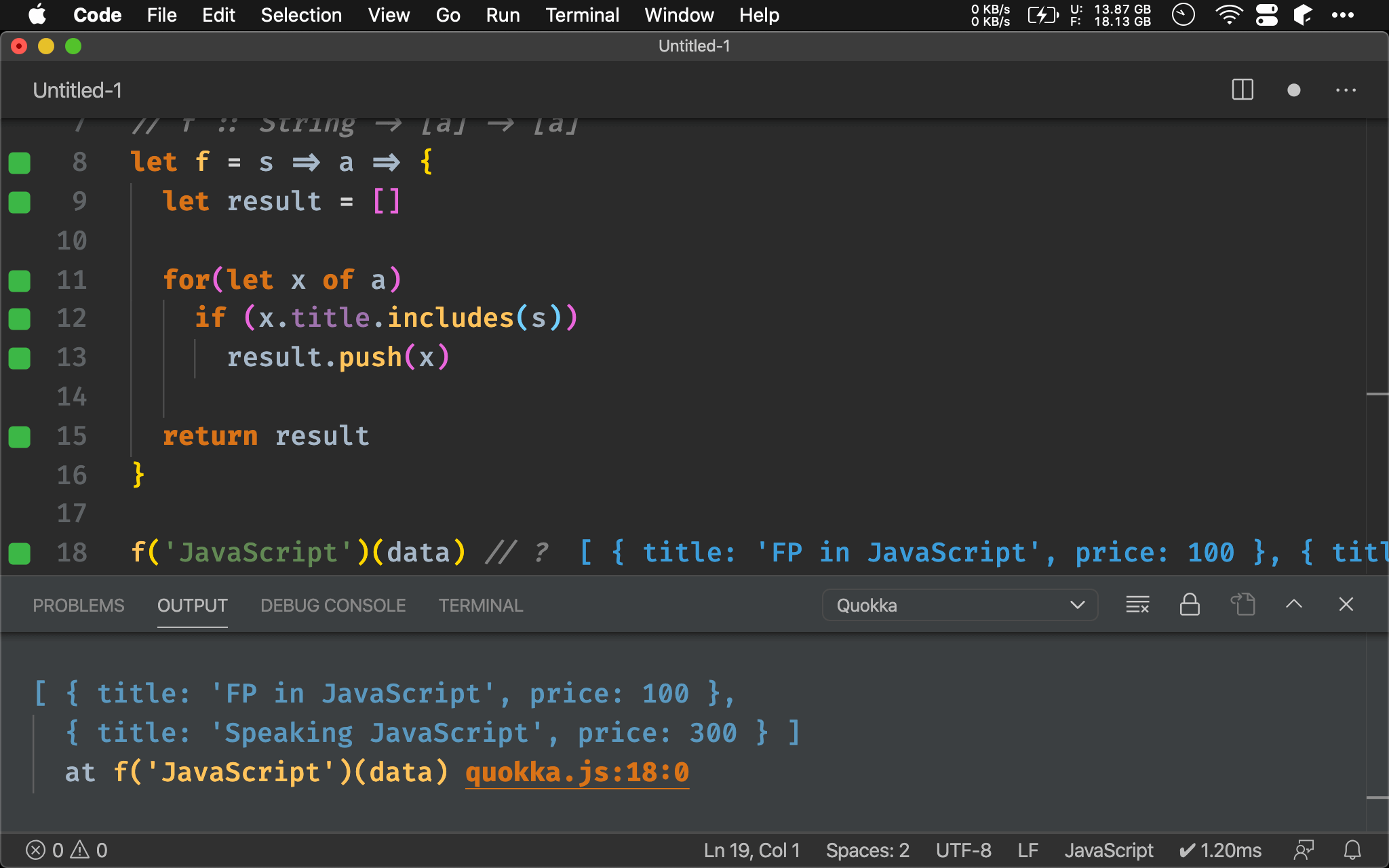Open the File menu

click(x=161, y=15)
